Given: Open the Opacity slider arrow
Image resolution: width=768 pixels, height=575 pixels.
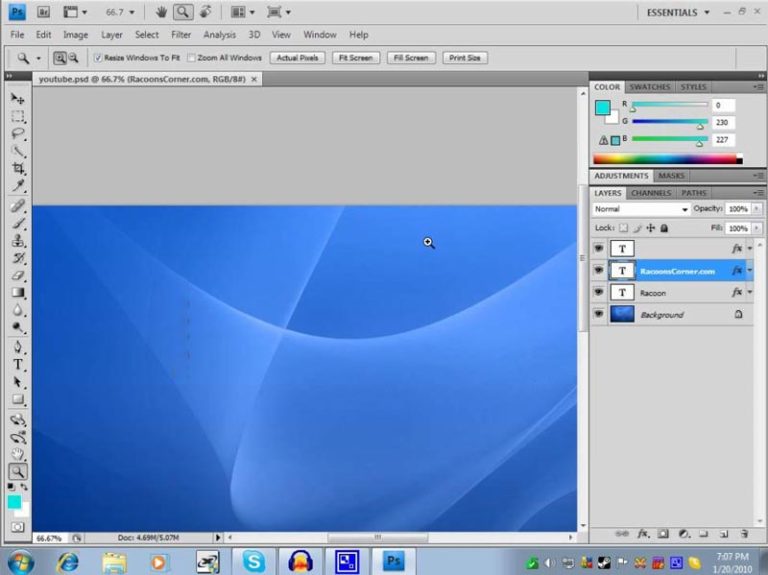Looking at the screenshot, I should (756, 209).
